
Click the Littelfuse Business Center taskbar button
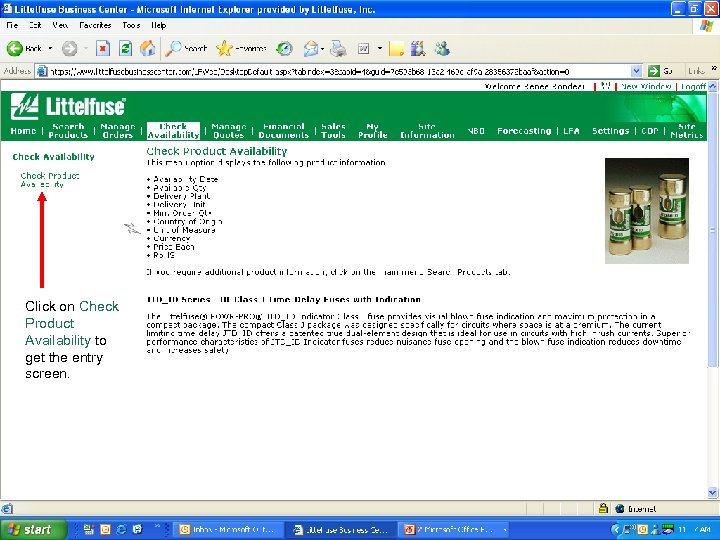341,529
